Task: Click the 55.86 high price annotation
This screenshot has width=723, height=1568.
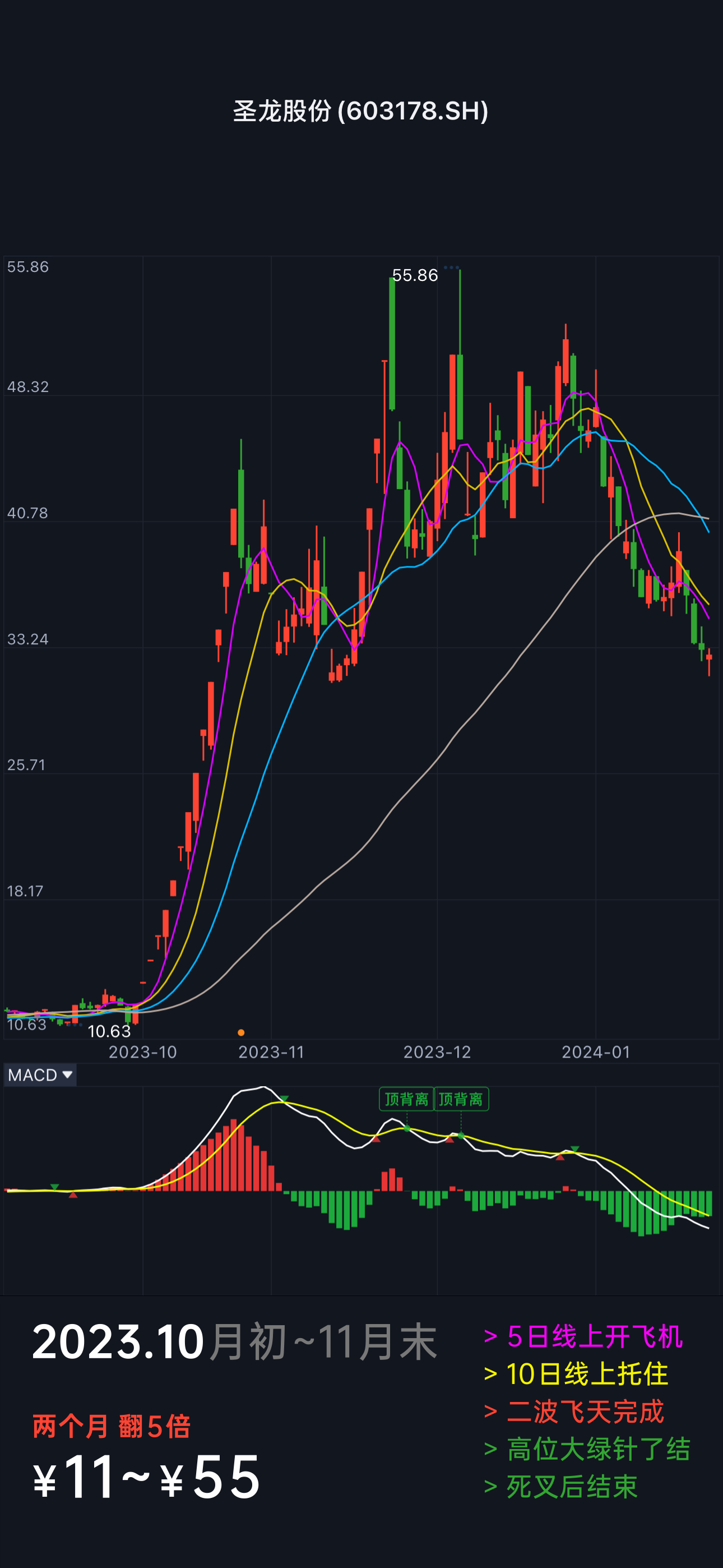Action: (414, 275)
